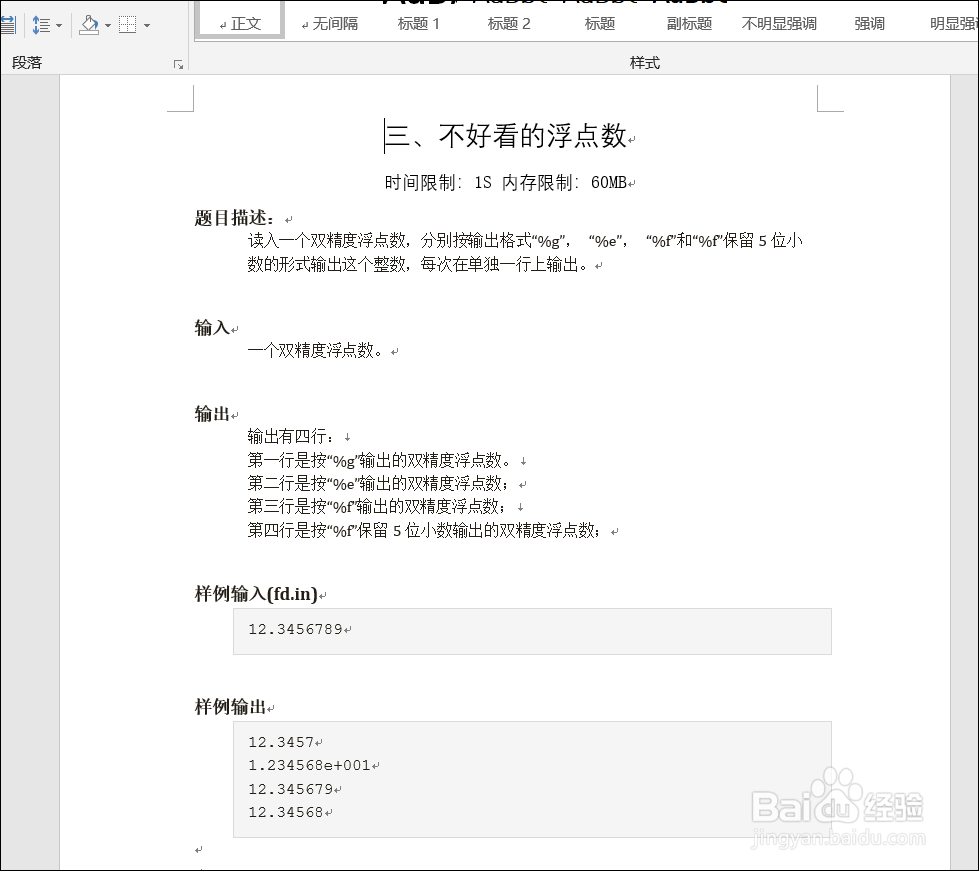The height and width of the screenshot is (871, 979).
Task: Click the 输入 section heading
Action: pyautogui.click(x=212, y=327)
